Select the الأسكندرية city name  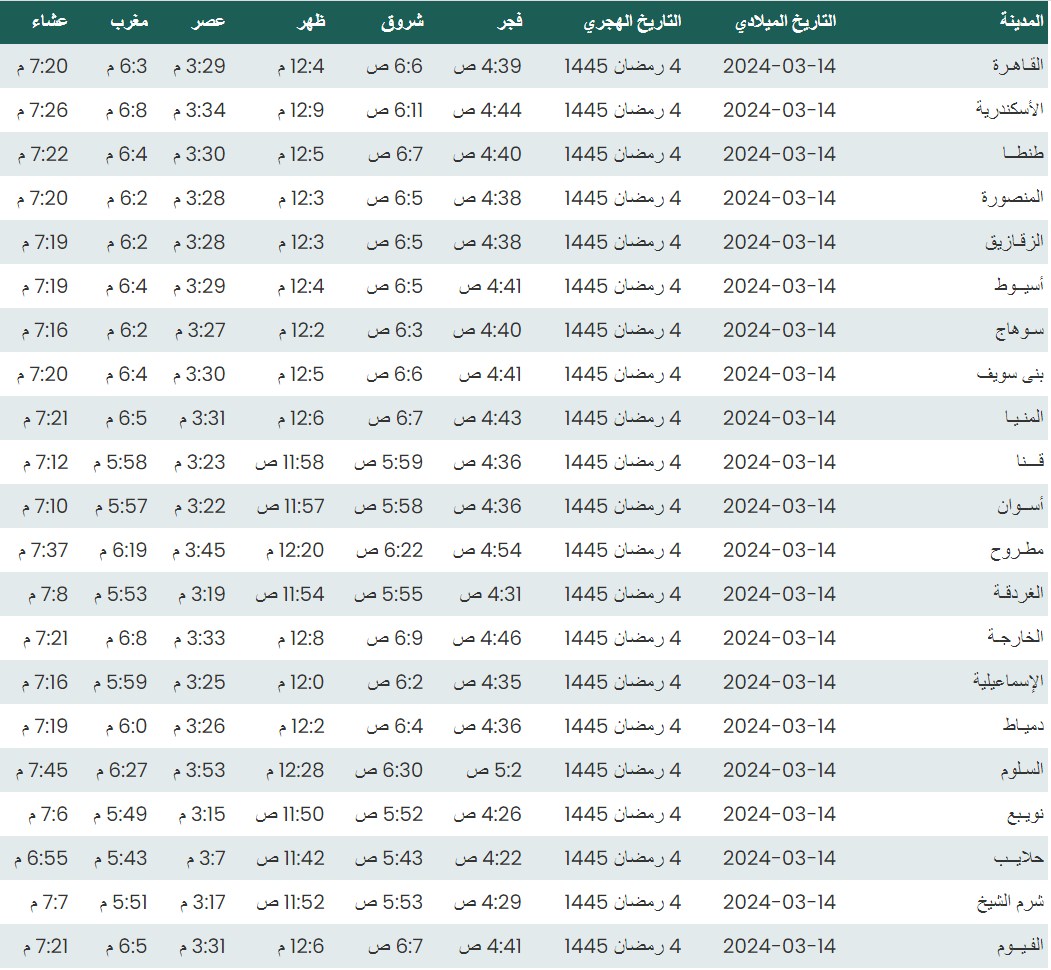click(1010, 110)
